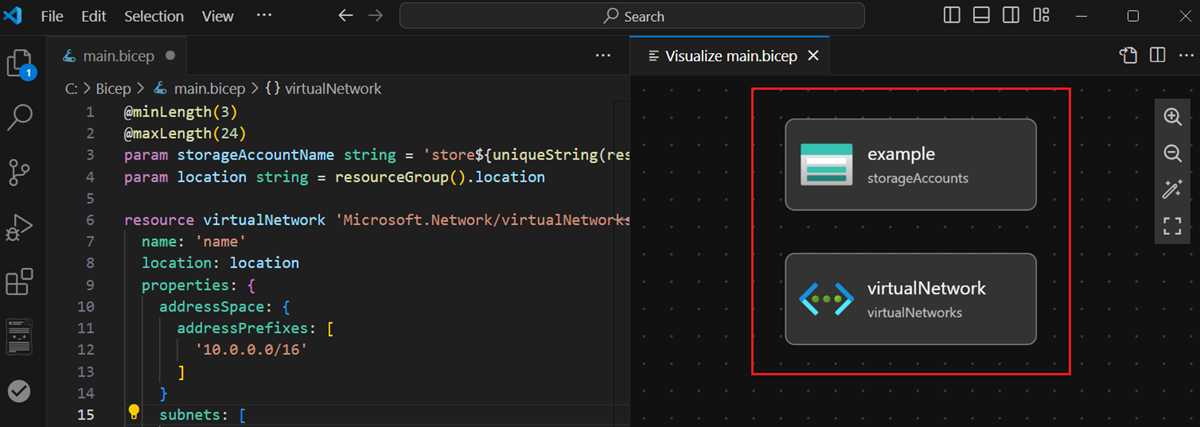Open the File menu

53,16
